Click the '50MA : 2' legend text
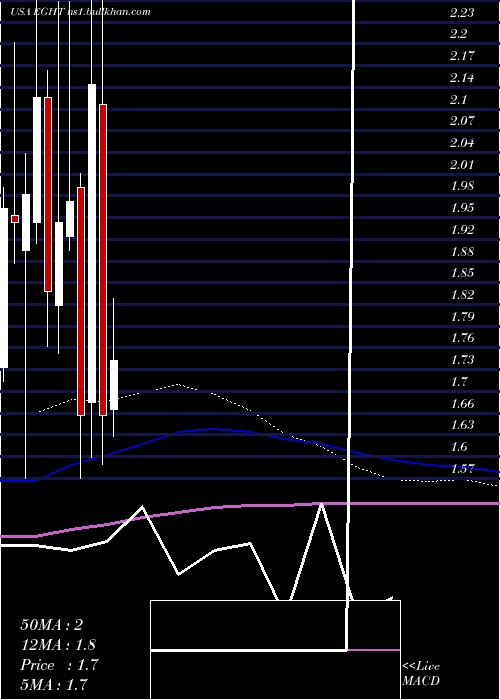500x700 pixels. pyautogui.click(x=52, y=625)
